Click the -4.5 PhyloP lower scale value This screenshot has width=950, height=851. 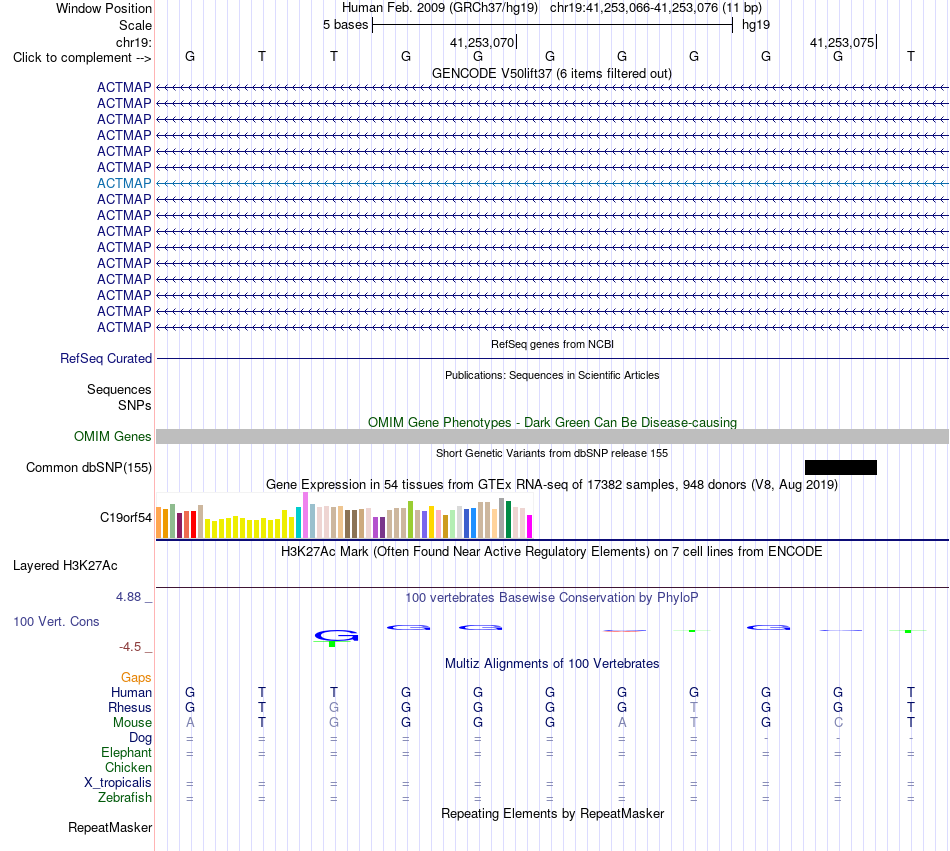[x=130, y=647]
